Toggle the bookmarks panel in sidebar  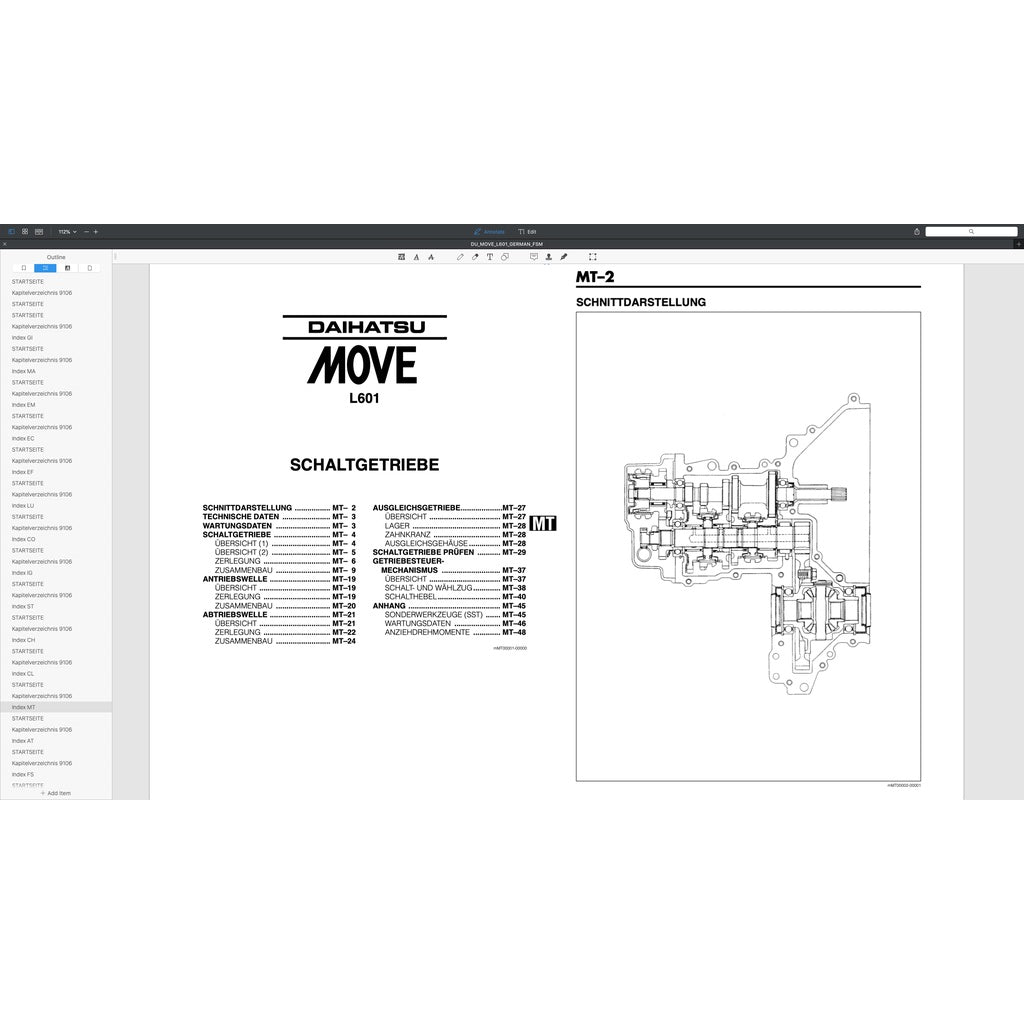pyautogui.click(x=24, y=268)
